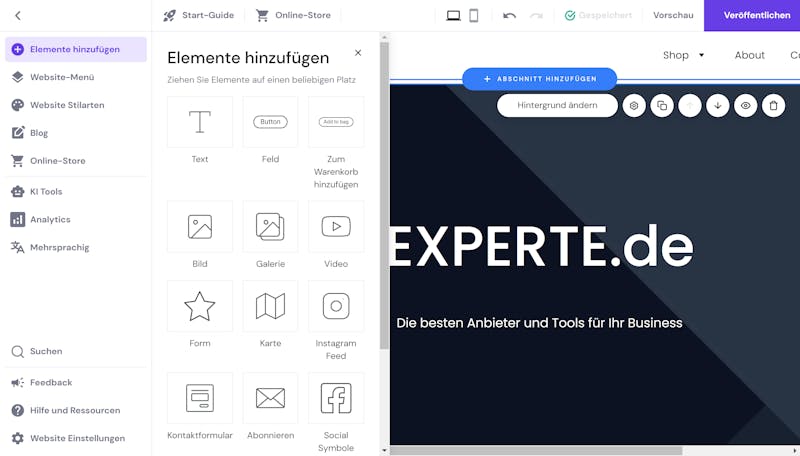Click Hintergrund ändern

(x=557, y=106)
